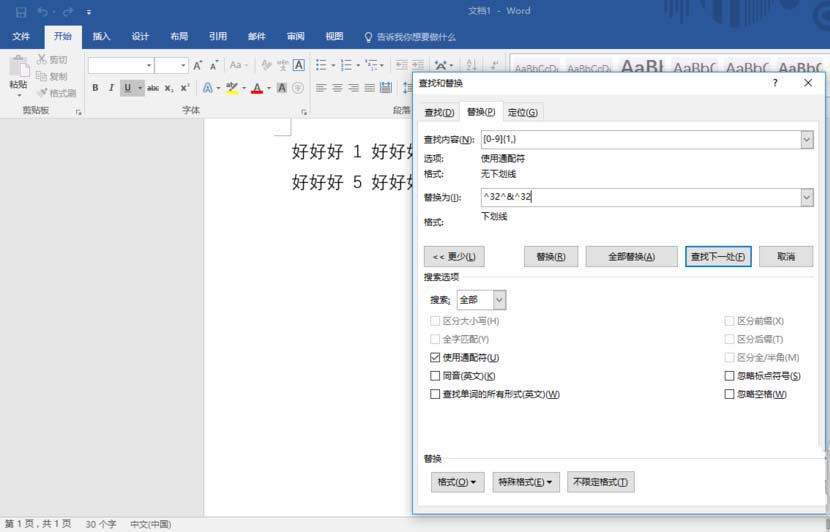
Task: Toggle Bold formatting
Action: [95, 88]
